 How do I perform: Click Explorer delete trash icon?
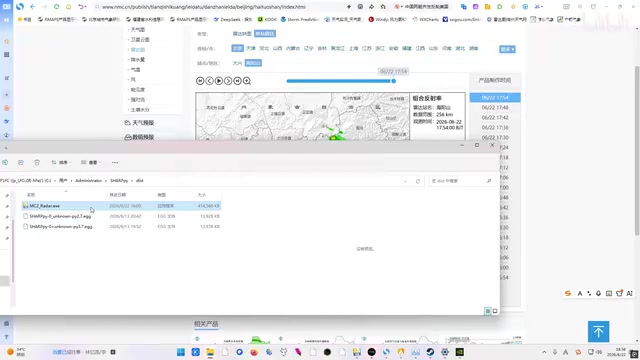pyautogui.click(x=37, y=162)
